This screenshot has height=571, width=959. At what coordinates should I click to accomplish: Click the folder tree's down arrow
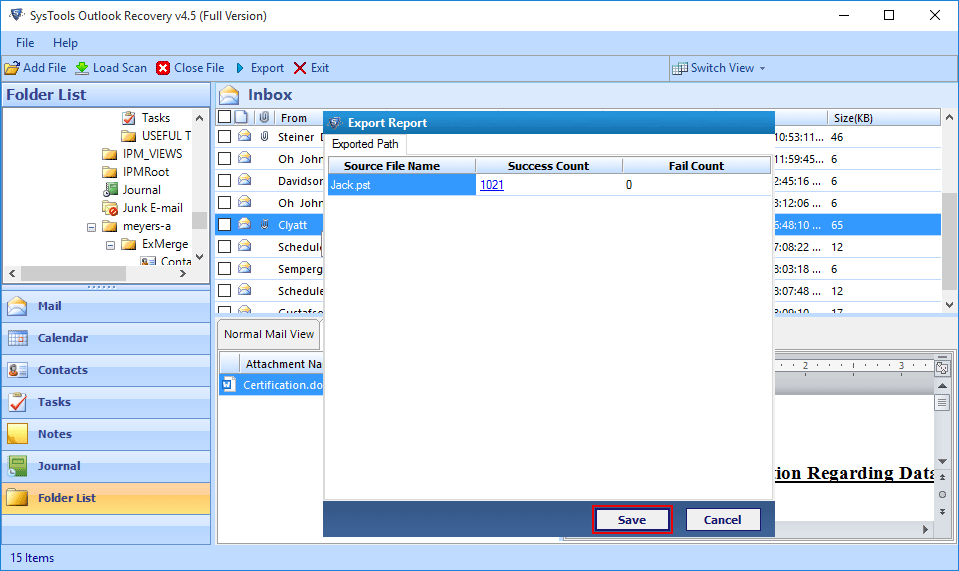click(199, 257)
